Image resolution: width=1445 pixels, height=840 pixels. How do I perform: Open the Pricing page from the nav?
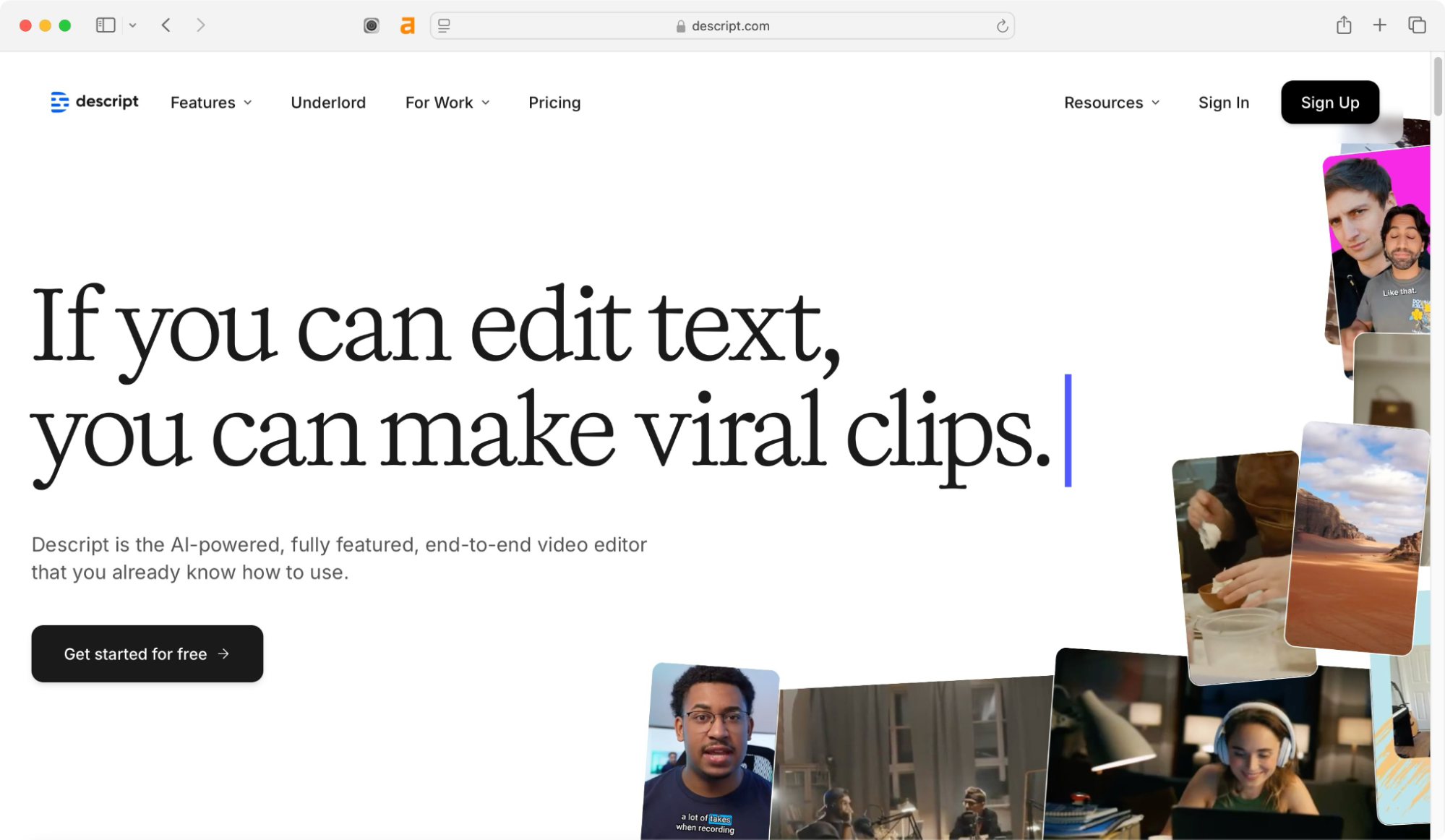(x=554, y=103)
